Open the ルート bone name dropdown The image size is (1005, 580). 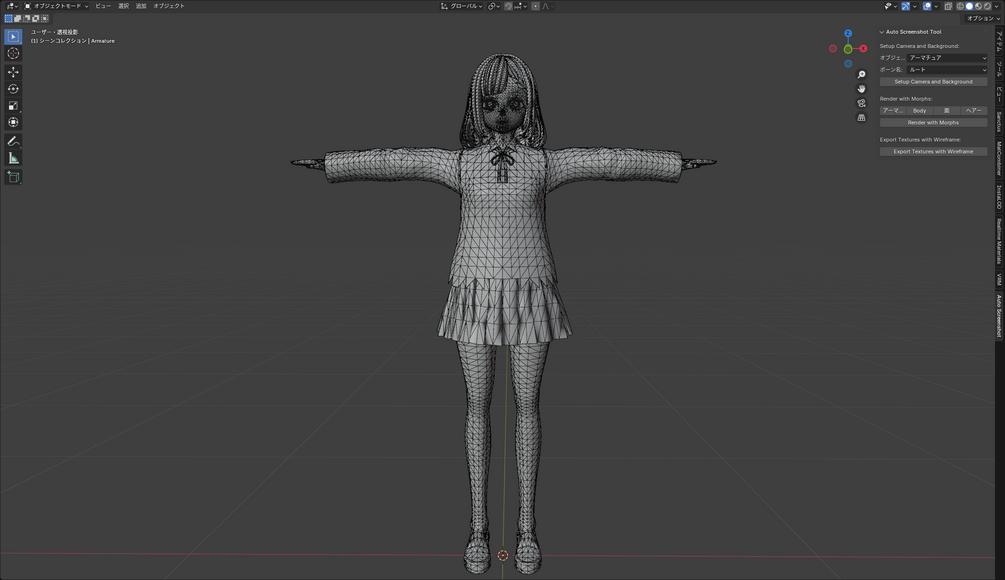click(947, 69)
